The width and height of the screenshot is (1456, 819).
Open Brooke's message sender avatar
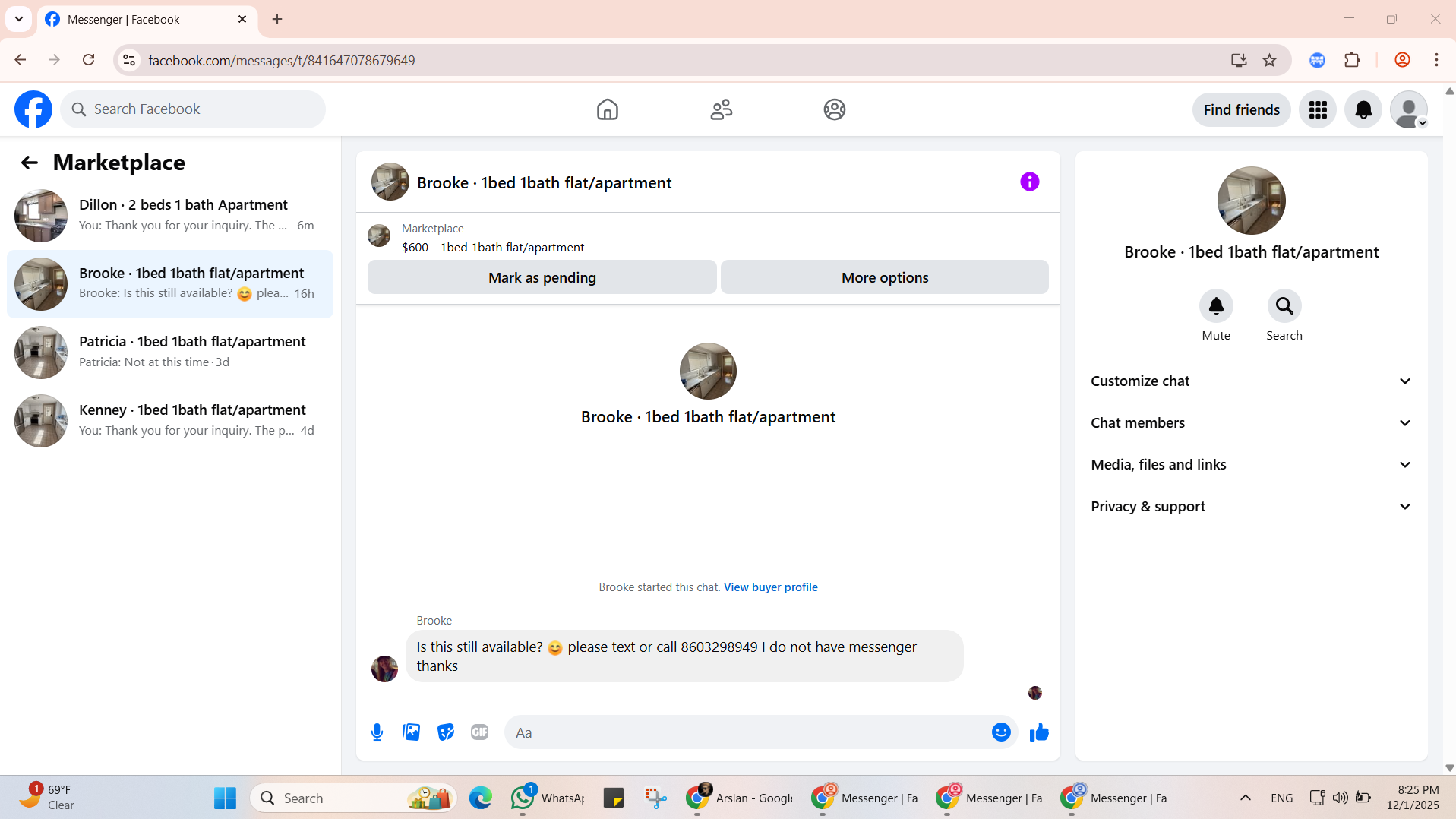[x=384, y=669]
